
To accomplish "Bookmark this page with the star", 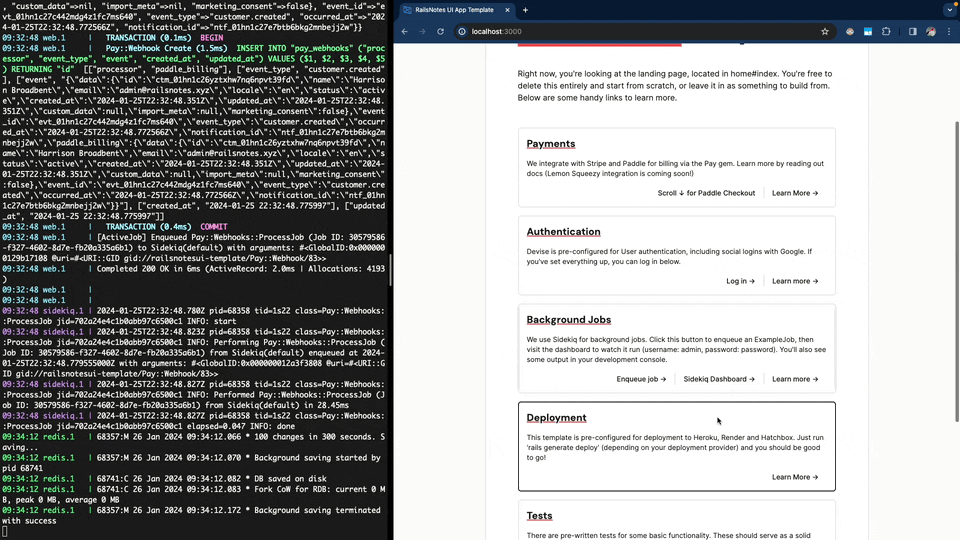I will coord(825,31).
